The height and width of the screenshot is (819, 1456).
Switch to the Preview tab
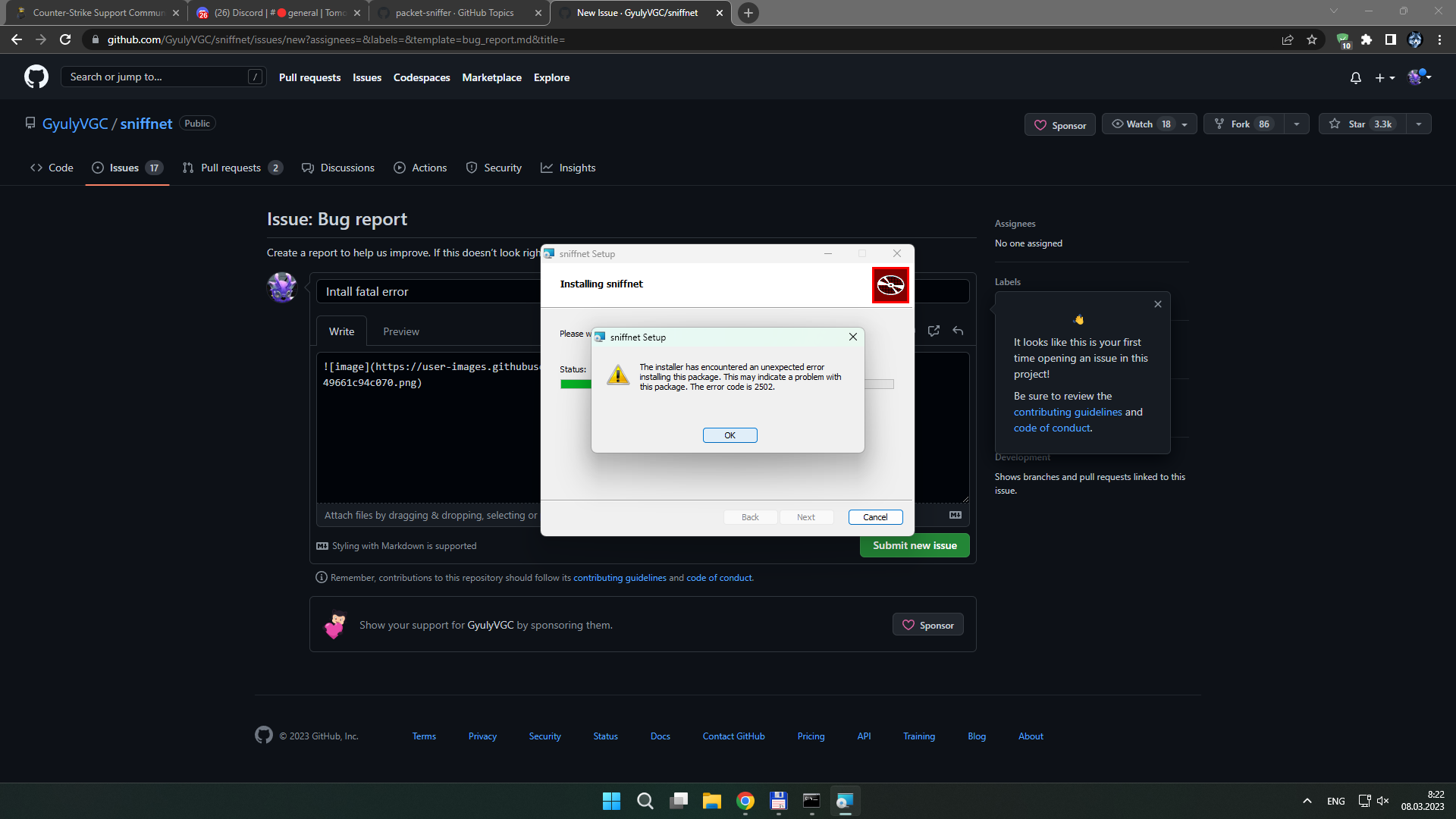tap(401, 331)
